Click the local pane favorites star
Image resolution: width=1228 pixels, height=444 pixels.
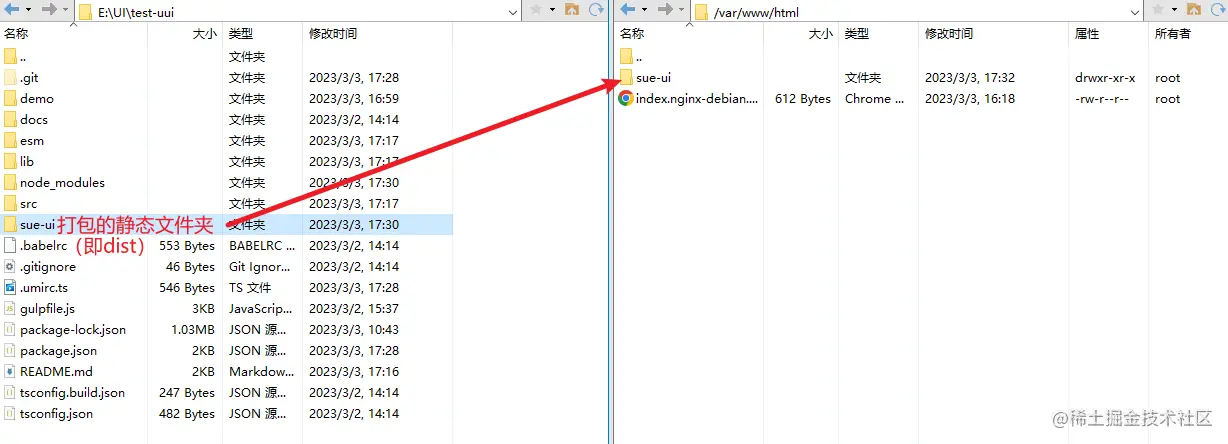point(535,10)
